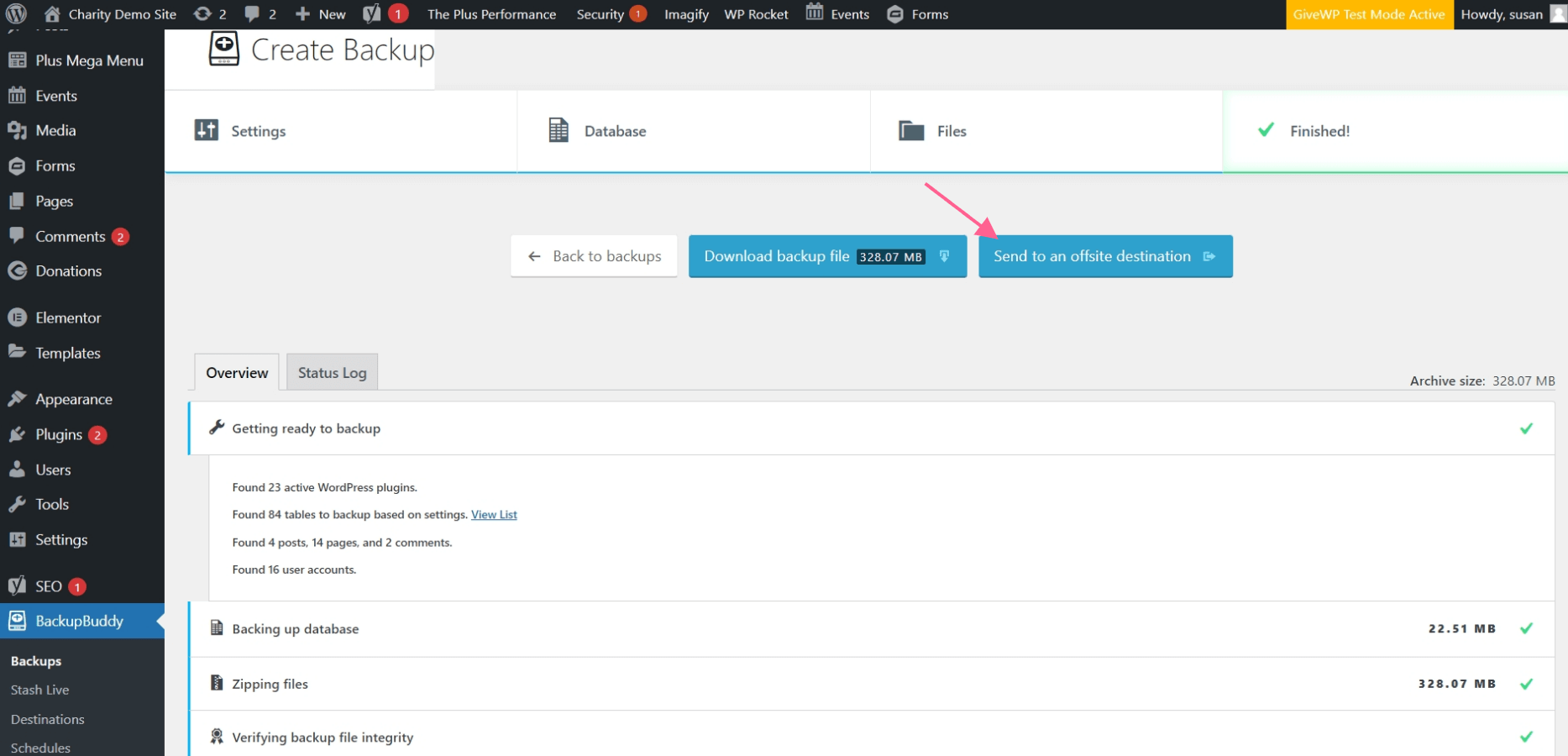Open comments bubble icon in admin bar

click(260, 14)
